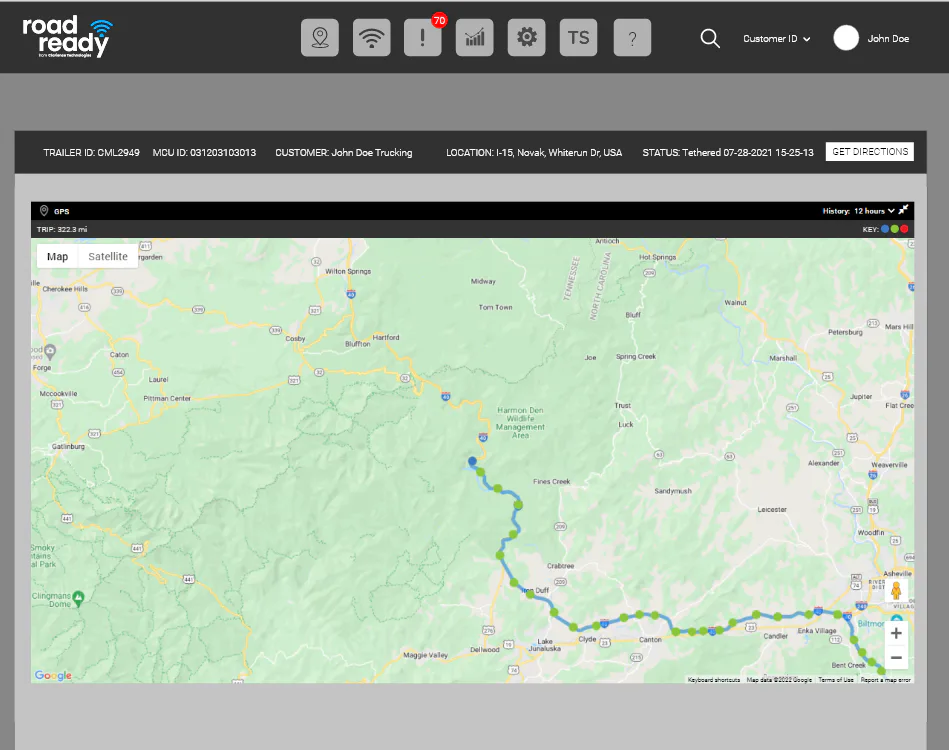Click Report a map error link
The height and width of the screenshot is (750, 949).
tap(885, 680)
